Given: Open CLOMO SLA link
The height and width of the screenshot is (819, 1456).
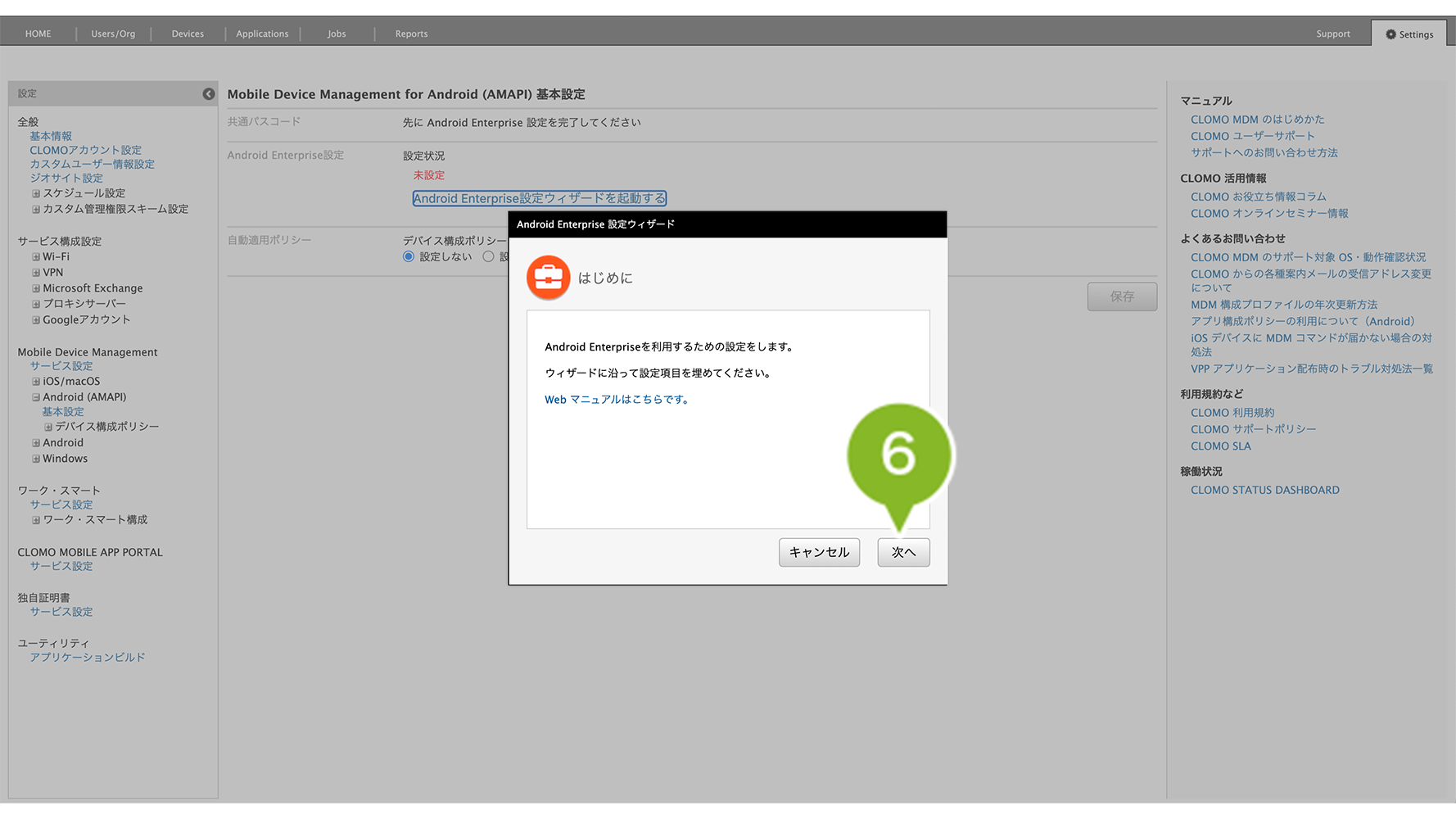Looking at the screenshot, I should 1221,446.
